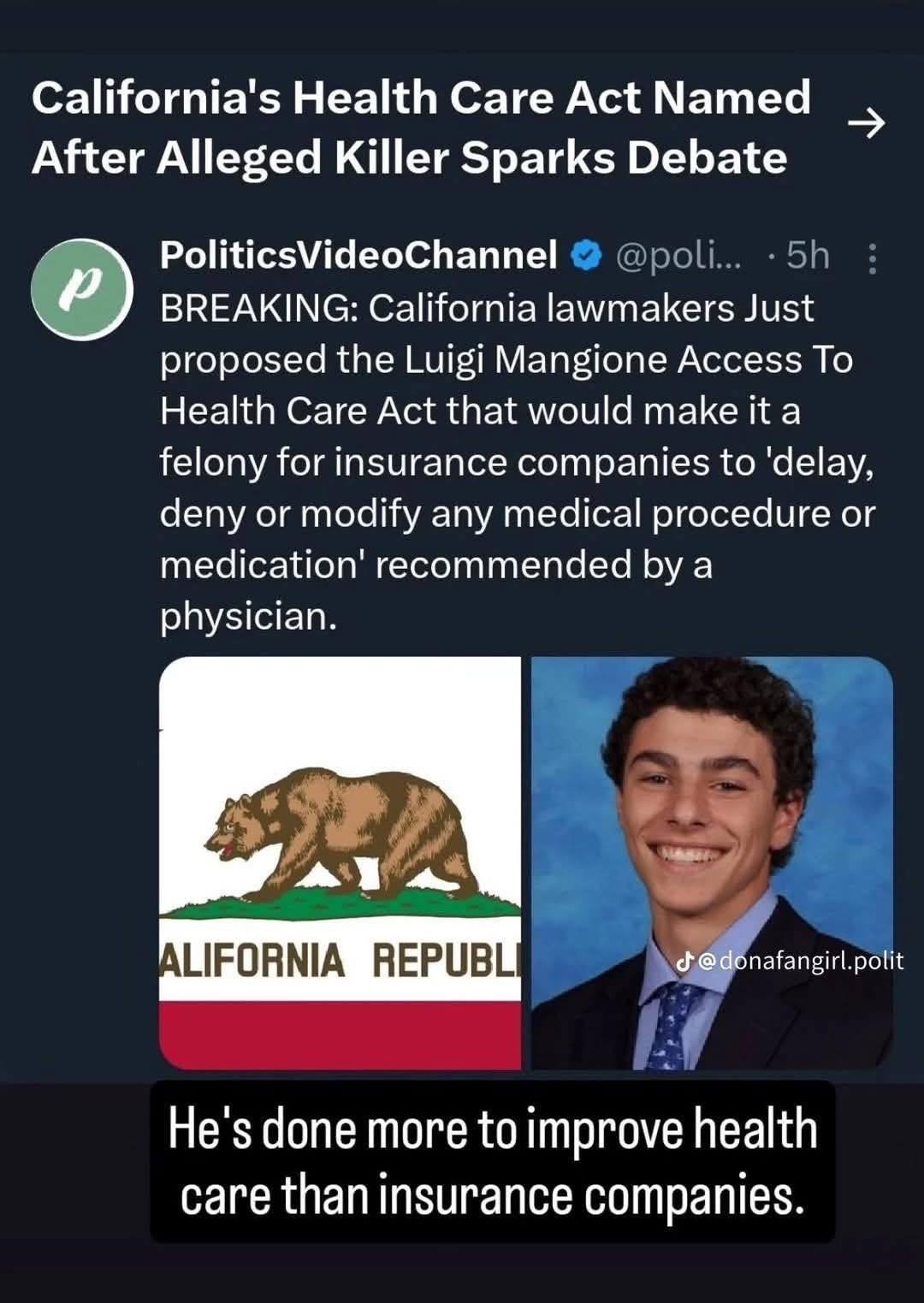Click the @poli... account handle
The image size is (924, 1303).
[679, 255]
